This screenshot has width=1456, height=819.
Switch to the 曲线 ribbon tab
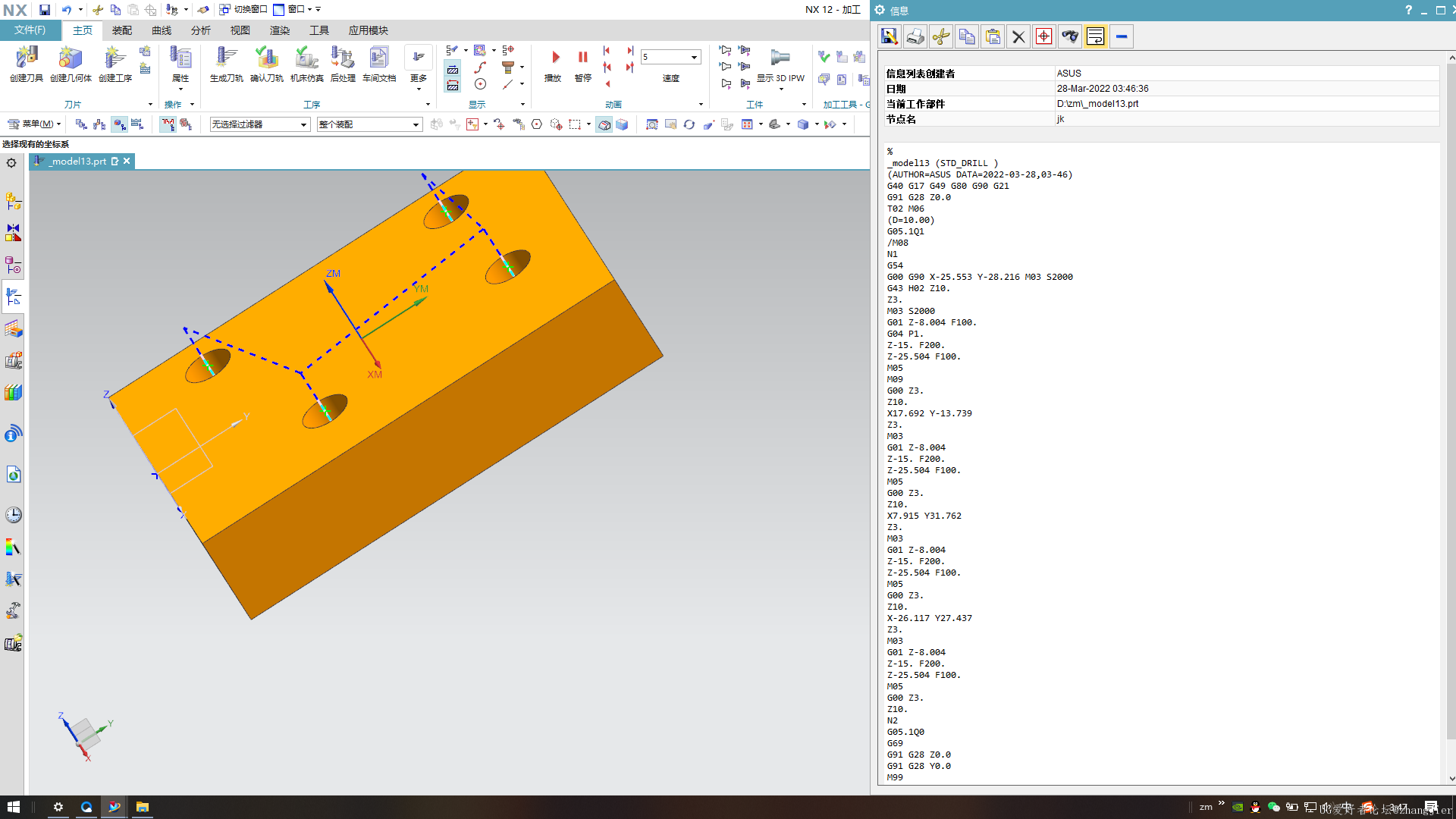(162, 30)
